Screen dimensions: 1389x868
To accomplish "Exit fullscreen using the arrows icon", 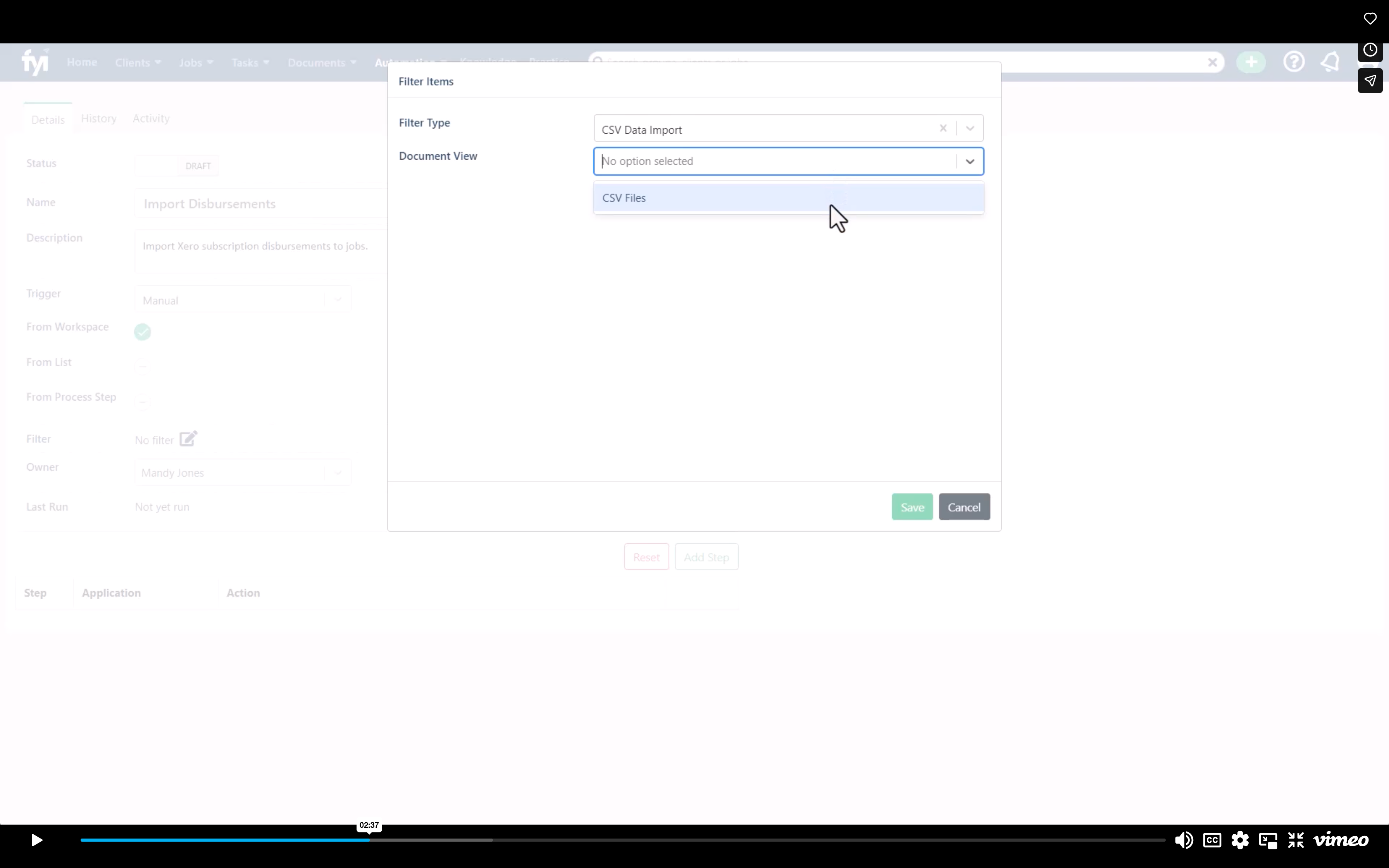I will (1296, 840).
